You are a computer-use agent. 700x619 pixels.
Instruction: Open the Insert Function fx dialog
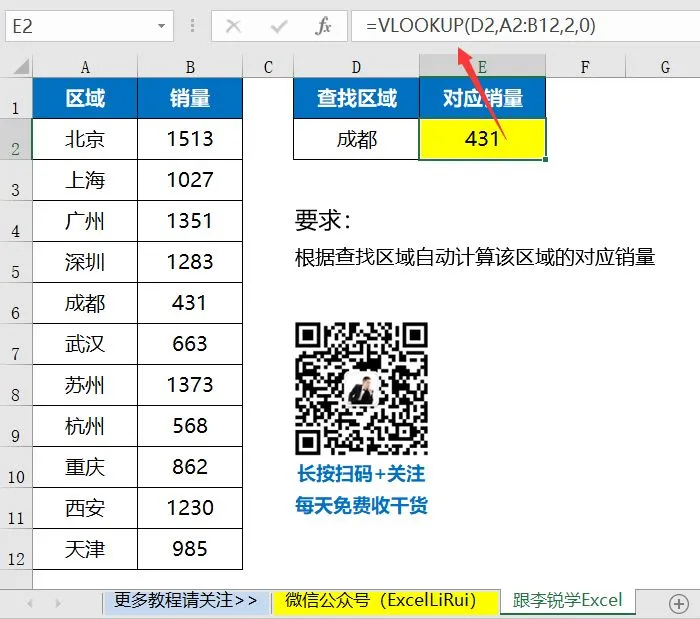pos(323,26)
